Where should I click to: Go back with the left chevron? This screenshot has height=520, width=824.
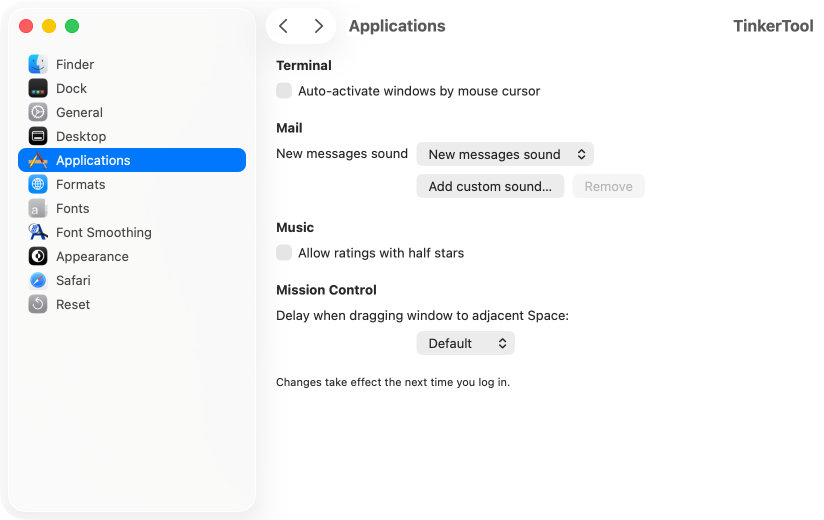[284, 26]
